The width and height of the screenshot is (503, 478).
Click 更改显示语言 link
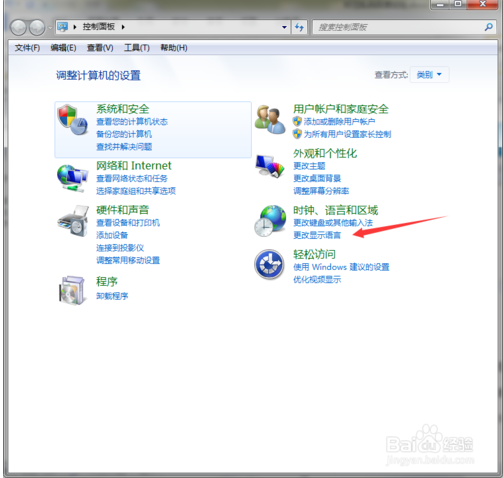[317, 235]
